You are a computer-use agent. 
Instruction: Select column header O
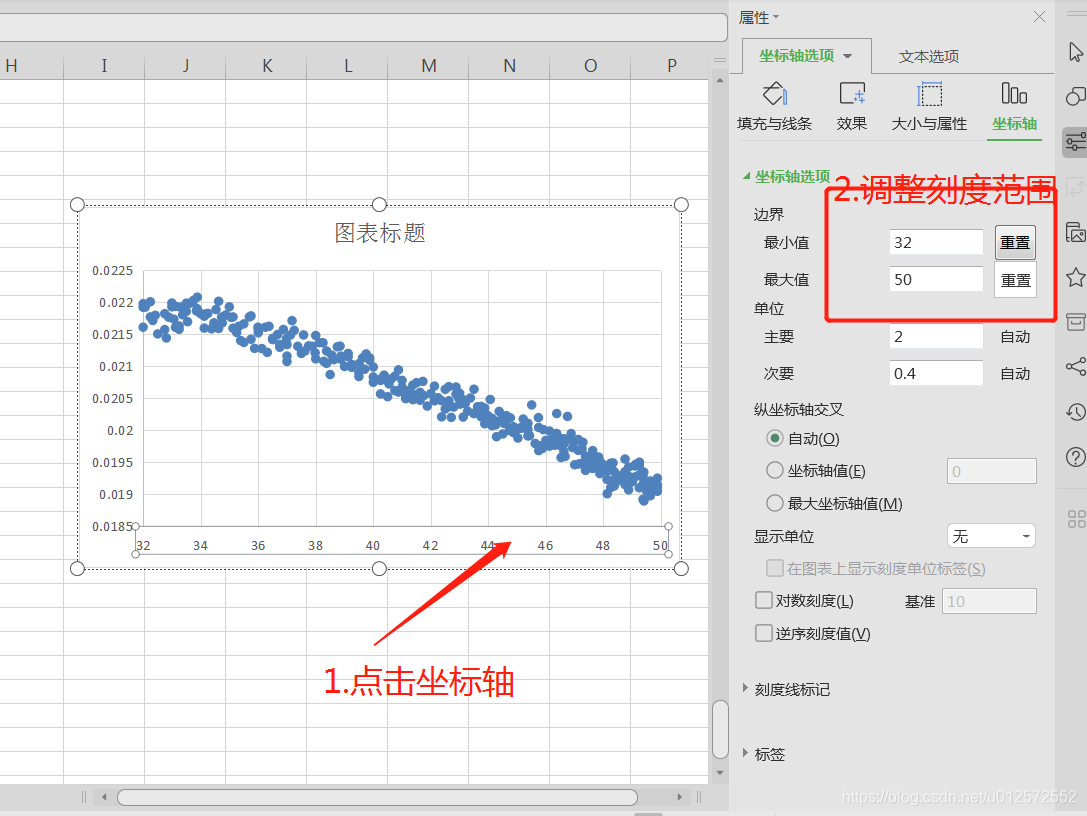coord(591,66)
